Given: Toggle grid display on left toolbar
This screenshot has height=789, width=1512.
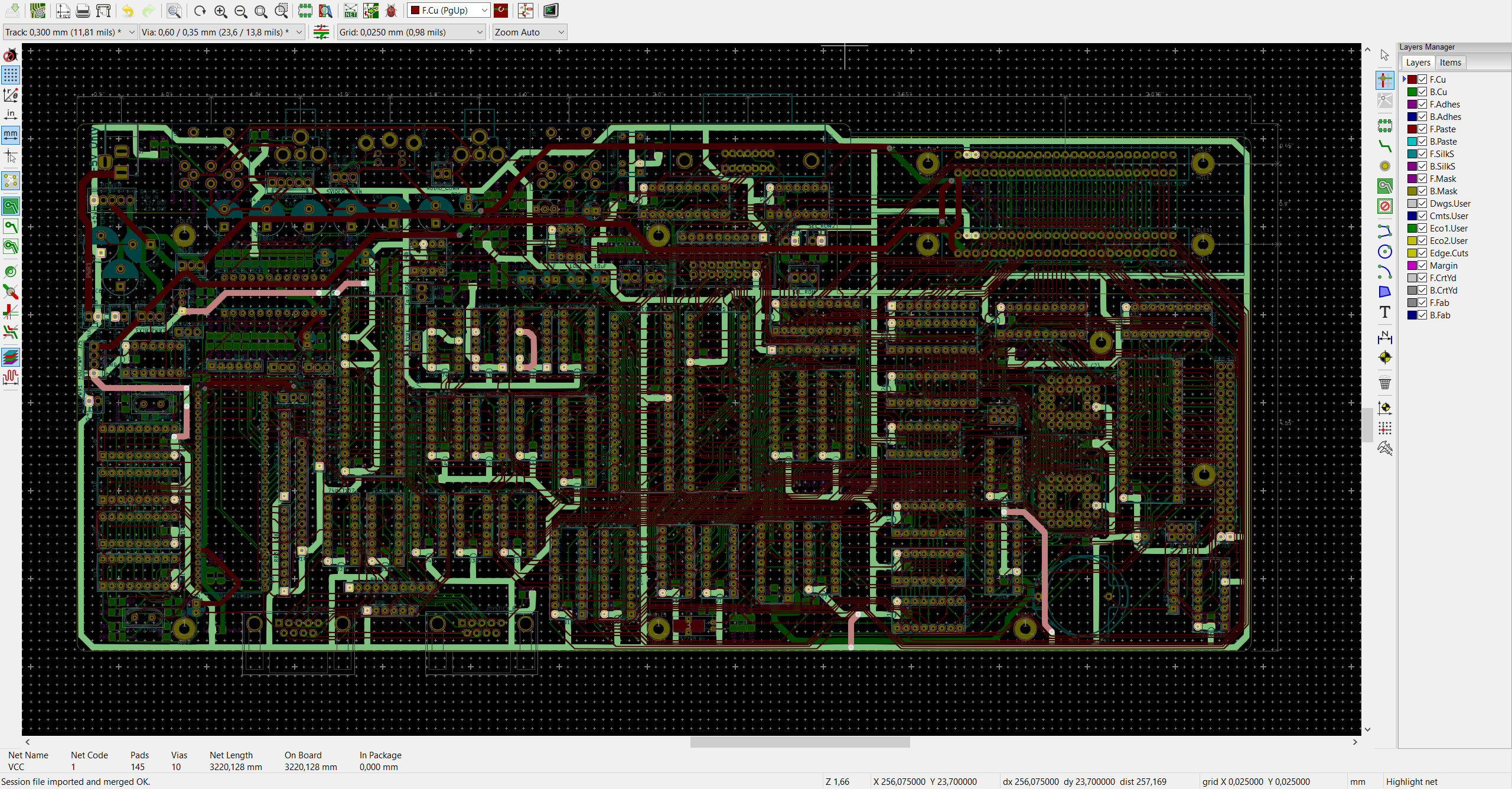Looking at the screenshot, I should [x=11, y=75].
